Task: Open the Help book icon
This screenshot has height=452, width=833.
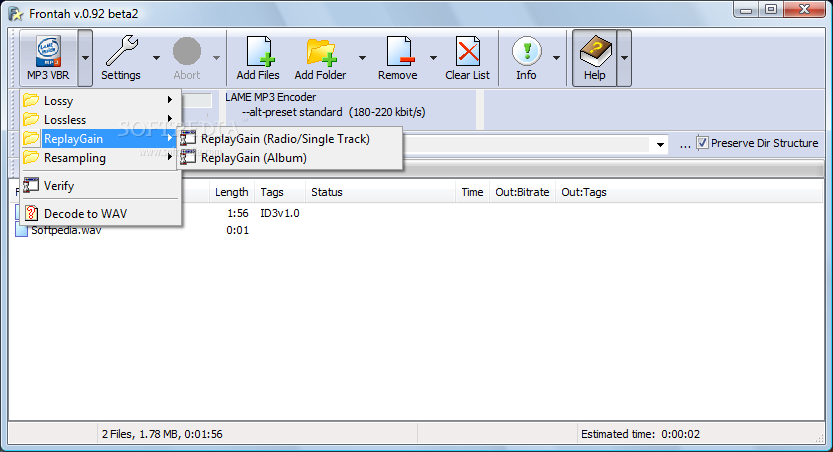Action: click(x=596, y=52)
